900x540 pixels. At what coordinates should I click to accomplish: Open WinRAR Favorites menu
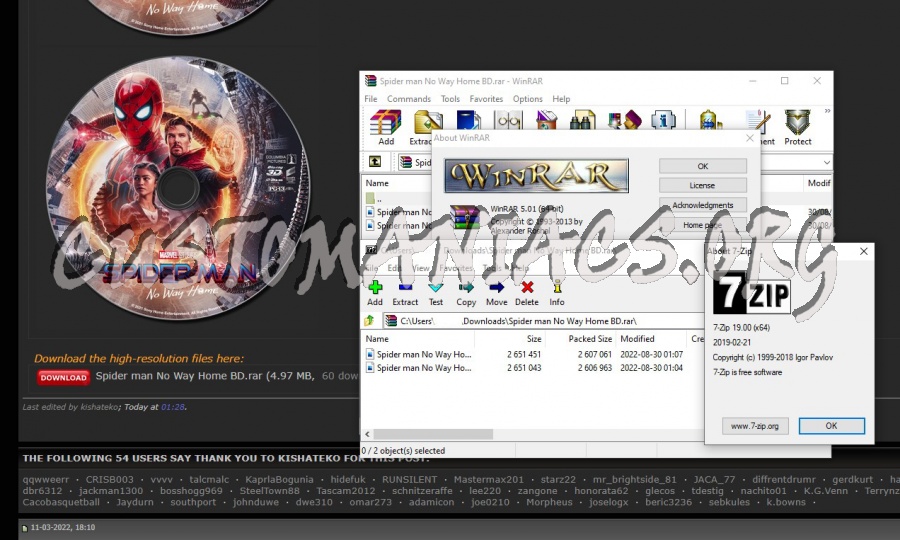click(x=486, y=99)
